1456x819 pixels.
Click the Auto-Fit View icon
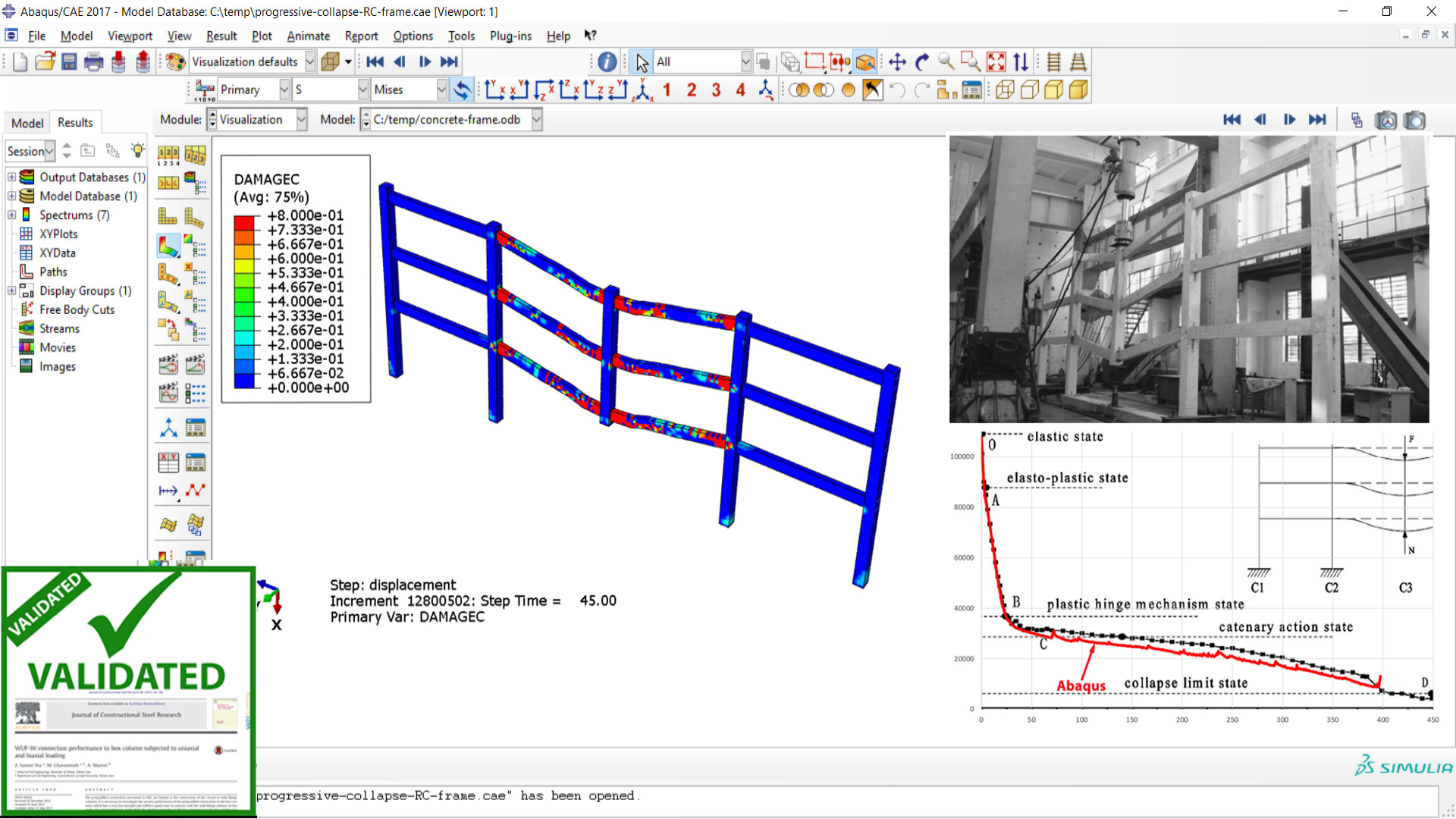click(x=996, y=62)
